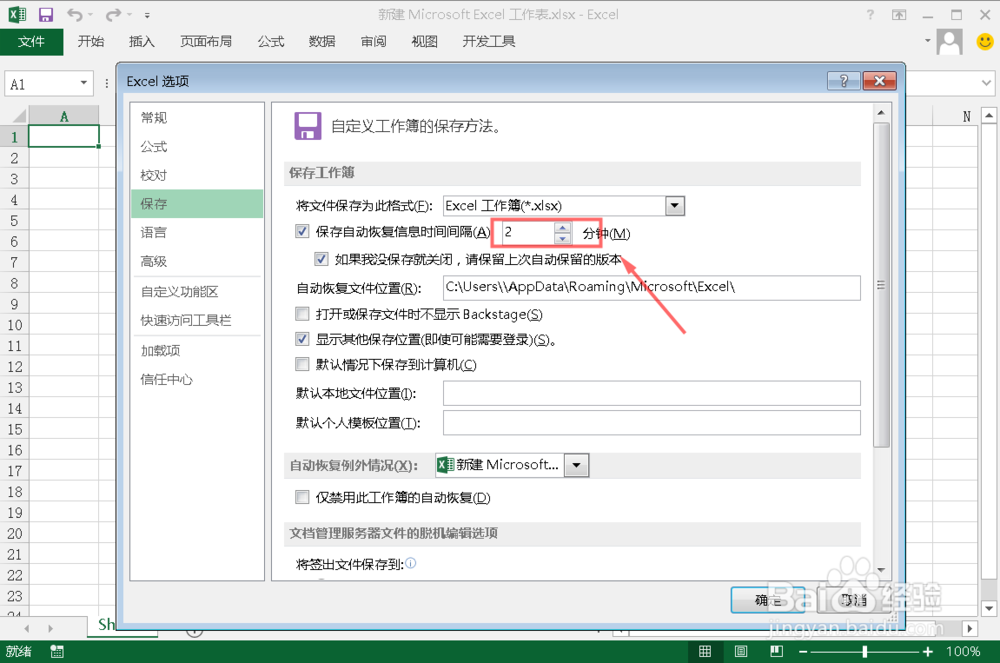Open the 数据 Data ribbon tab
1000x663 pixels.
point(322,42)
